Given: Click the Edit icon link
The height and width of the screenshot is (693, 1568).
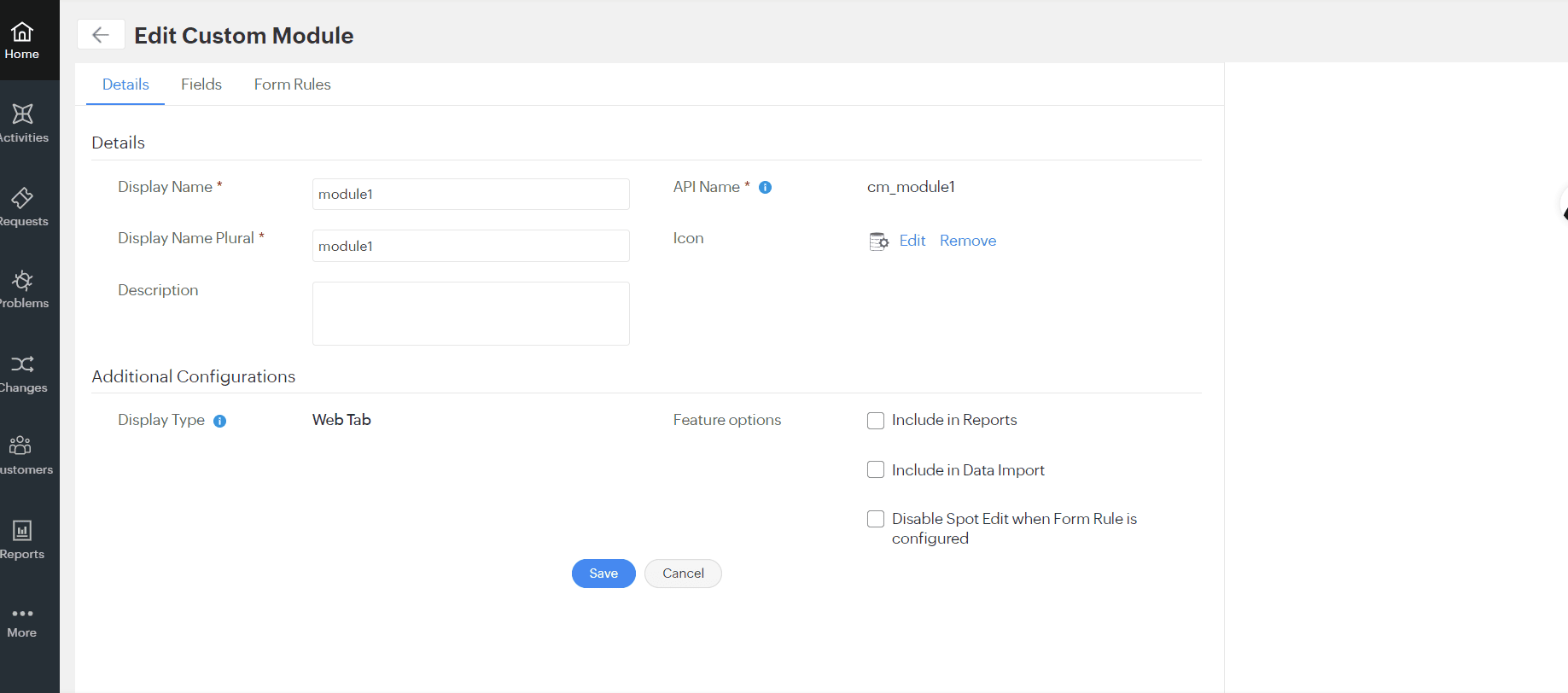Looking at the screenshot, I should (x=912, y=241).
